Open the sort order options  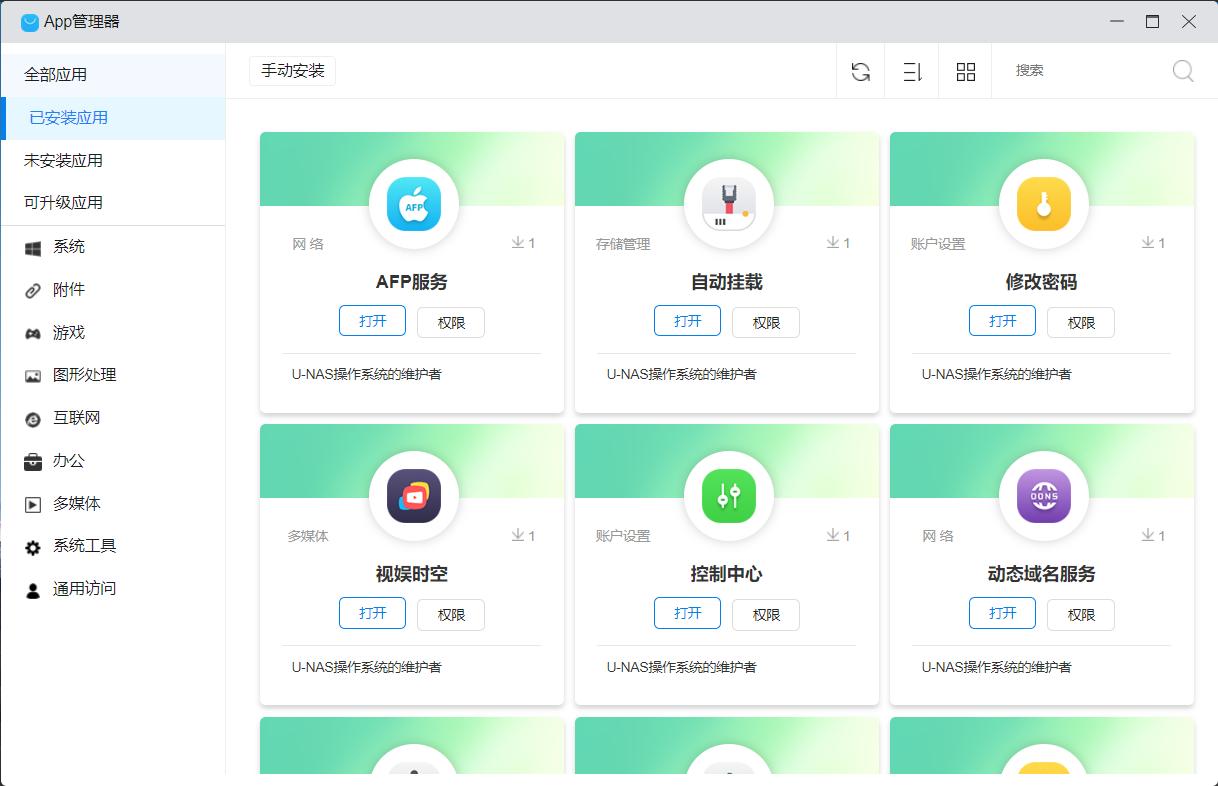click(x=912, y=71)
